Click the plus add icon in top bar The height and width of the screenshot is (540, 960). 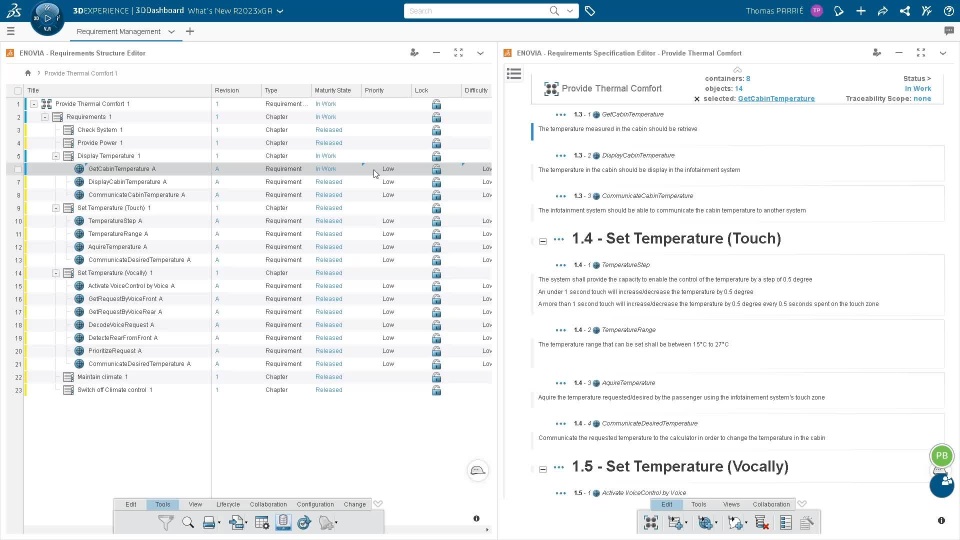pos(861,10)
